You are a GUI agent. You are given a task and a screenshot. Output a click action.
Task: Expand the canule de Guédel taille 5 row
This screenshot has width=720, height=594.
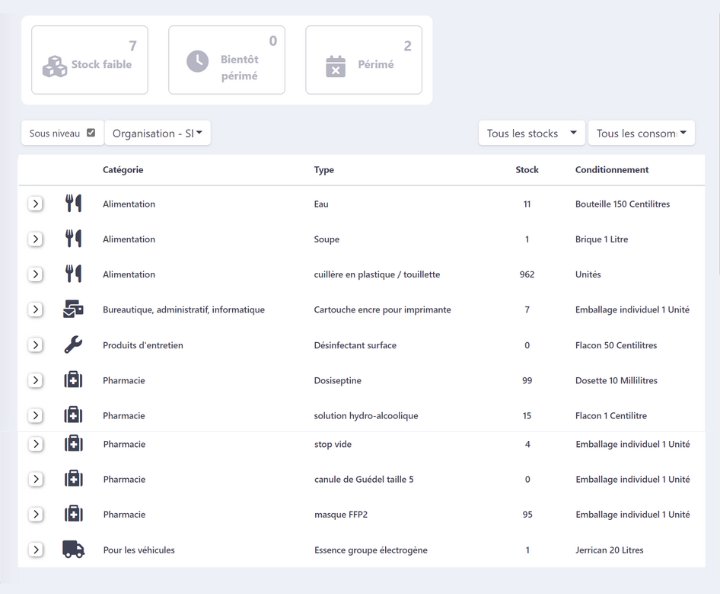click(36, 479)
